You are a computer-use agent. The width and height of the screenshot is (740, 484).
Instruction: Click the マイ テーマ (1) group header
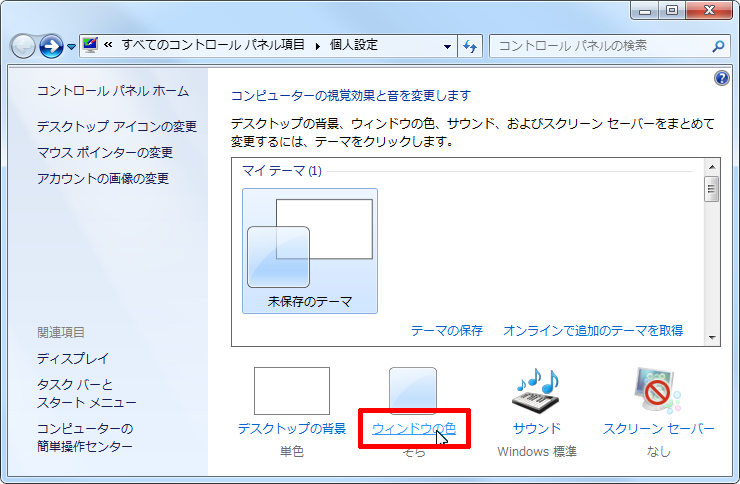click(x=282, y=170)
